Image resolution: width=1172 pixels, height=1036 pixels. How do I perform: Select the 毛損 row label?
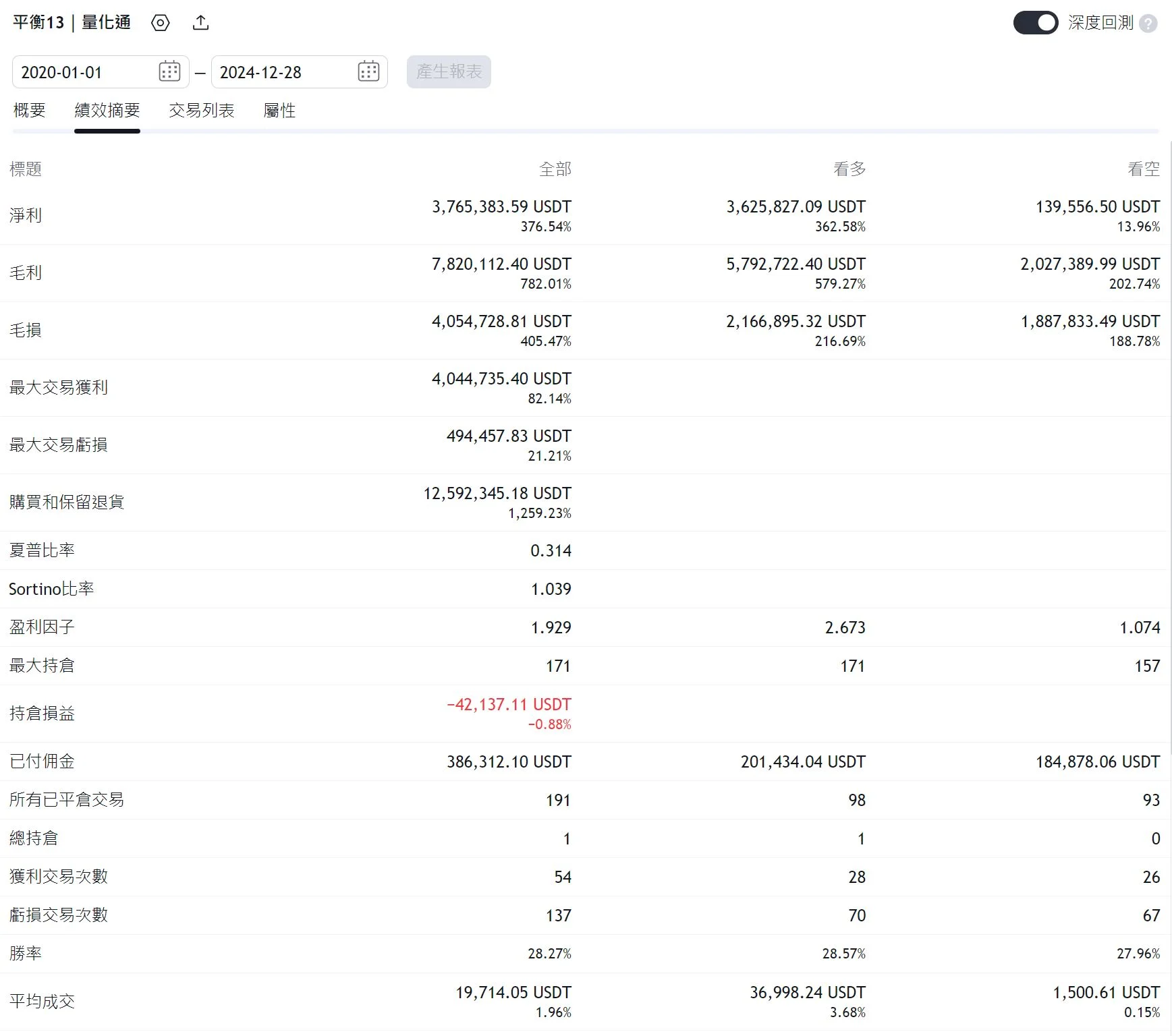[26, 330]
